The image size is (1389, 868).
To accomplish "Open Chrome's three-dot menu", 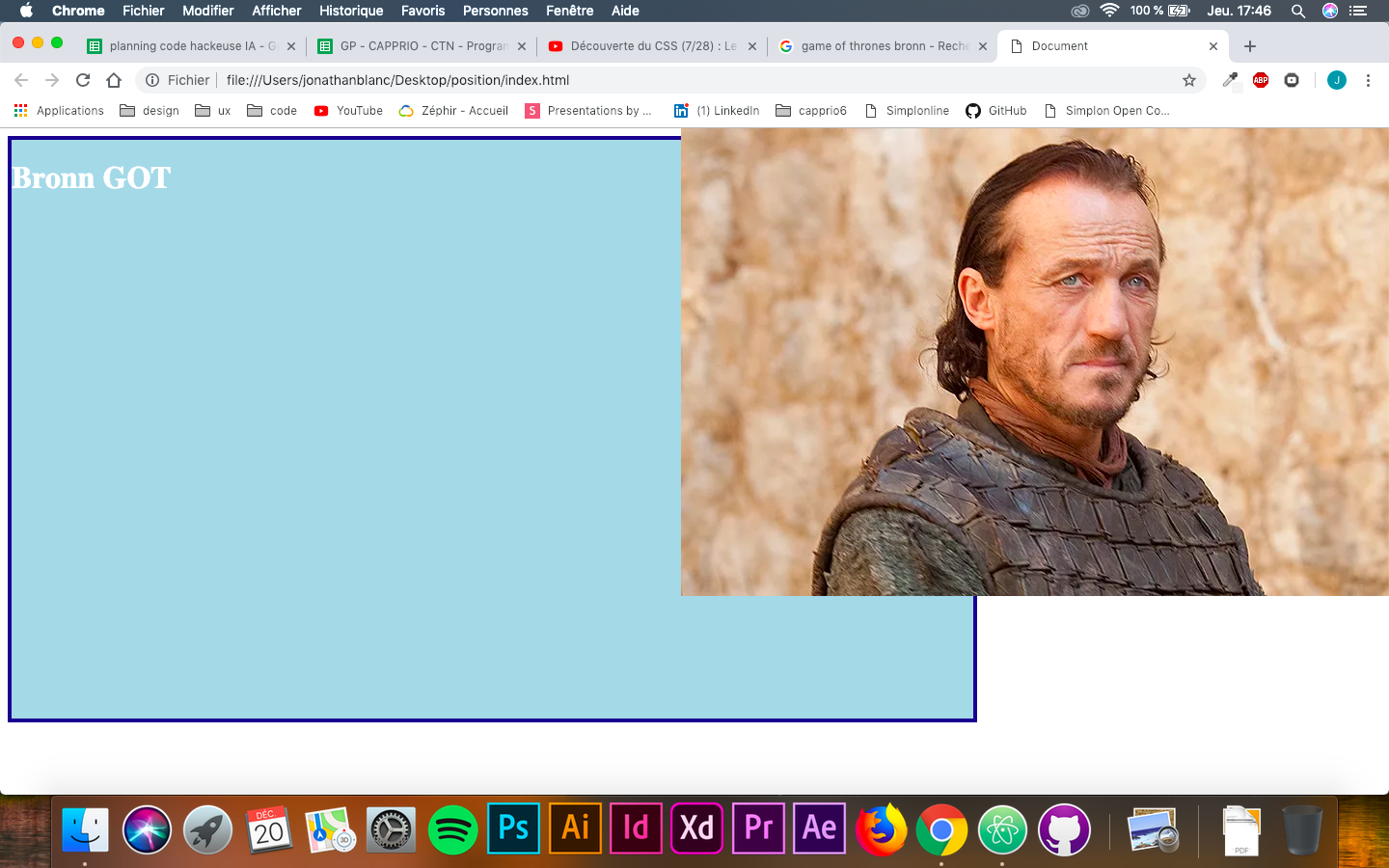I will coord(1368,80).
